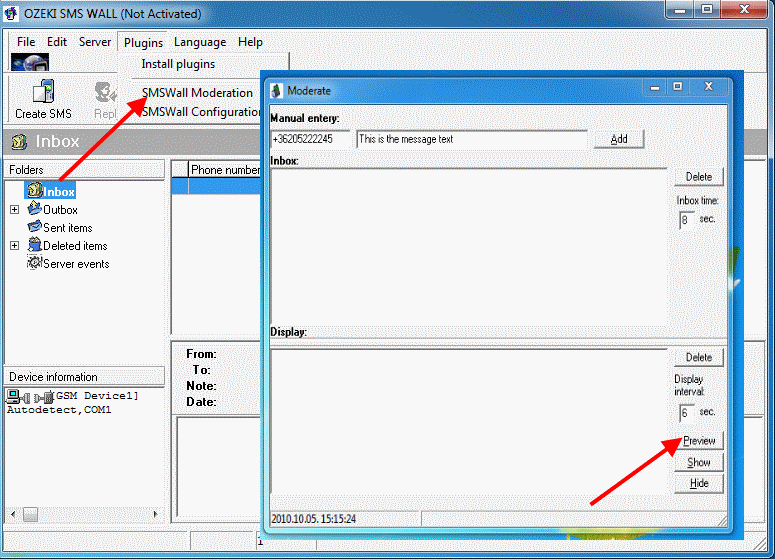Click the message text entry field

472,139
